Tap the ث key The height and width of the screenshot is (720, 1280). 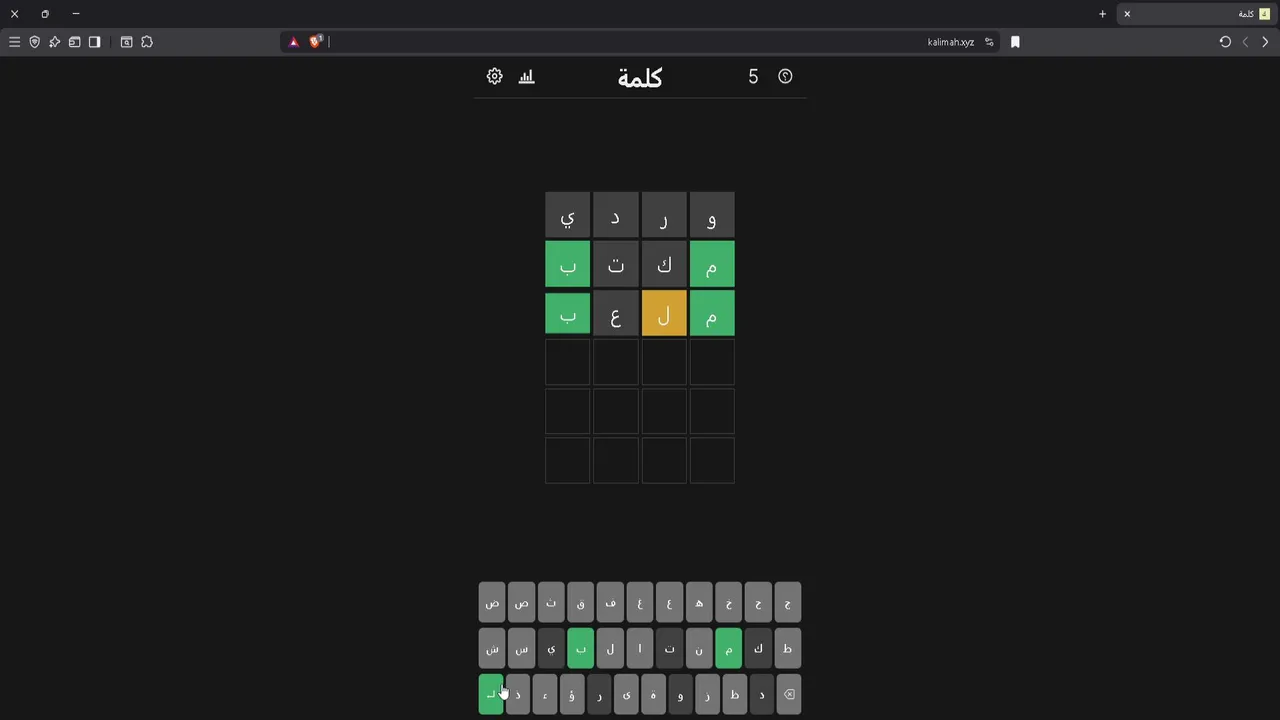551,602
